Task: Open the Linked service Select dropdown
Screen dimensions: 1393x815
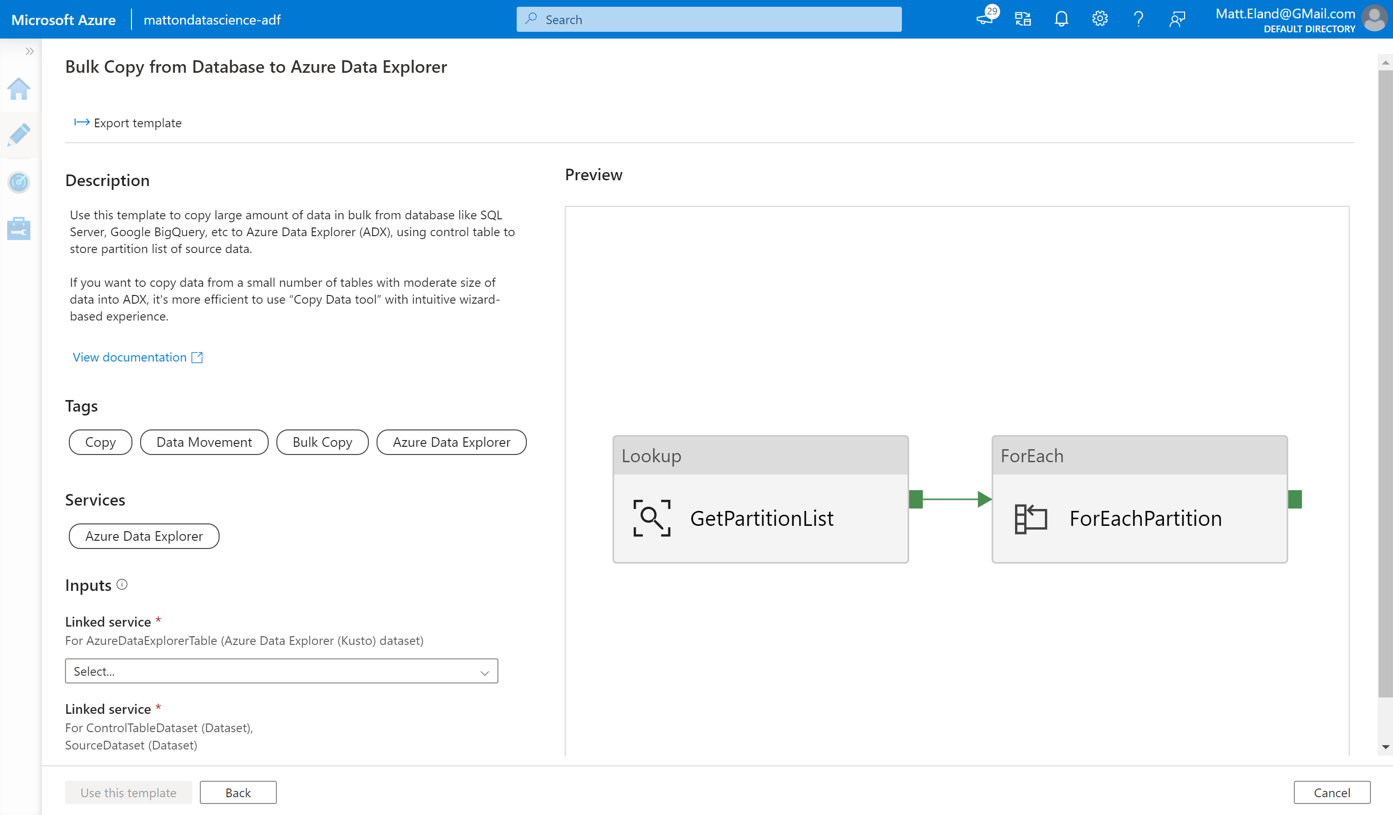Action: click(x=281, y=671)
